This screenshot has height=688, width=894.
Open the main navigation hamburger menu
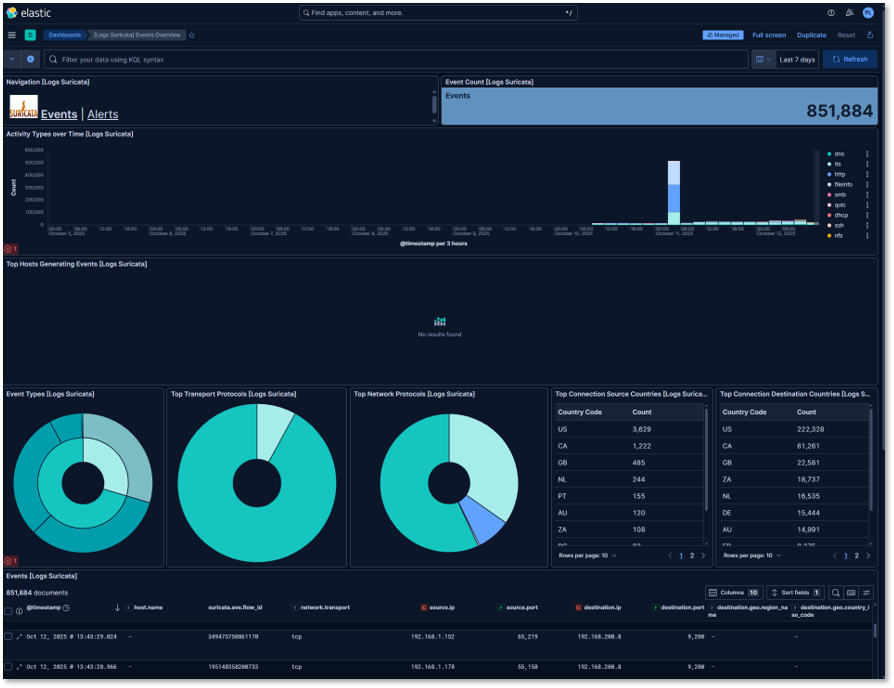coord(10,34)
